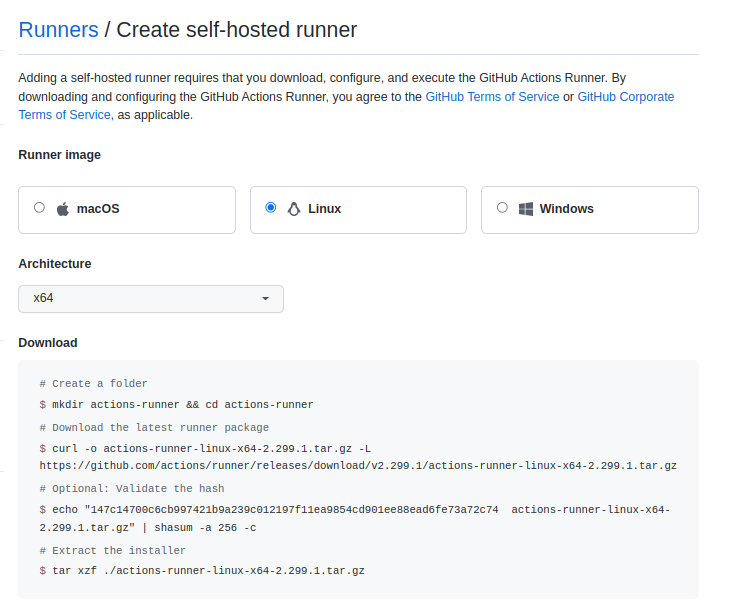The height and width of the screenshot is (604, 729).
Task: Open the Runners breadcrumb link
Action: coord(58,30)
